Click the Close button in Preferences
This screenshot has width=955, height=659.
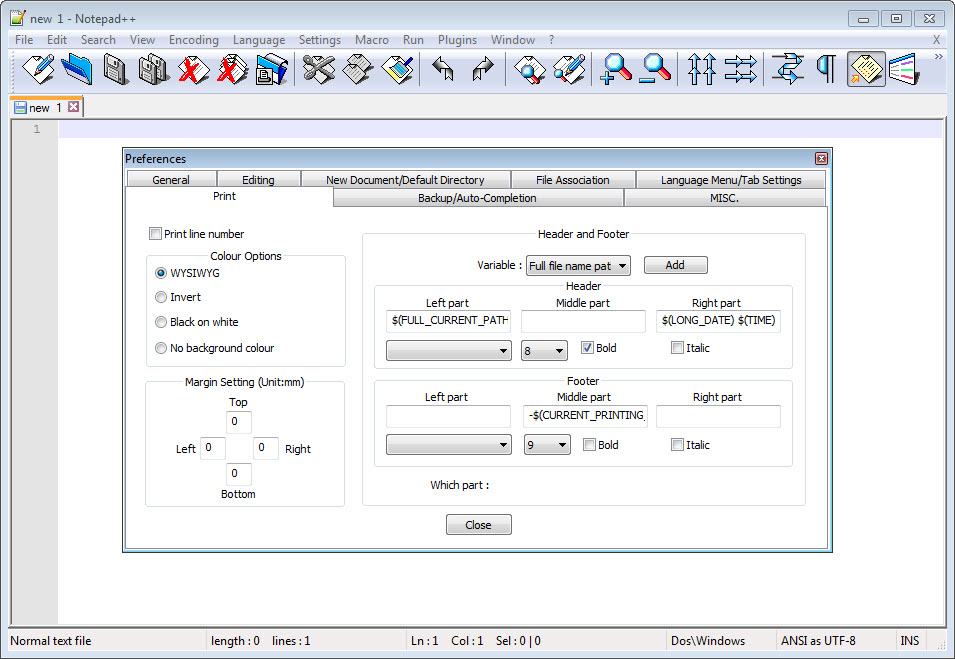click(479, 524)
